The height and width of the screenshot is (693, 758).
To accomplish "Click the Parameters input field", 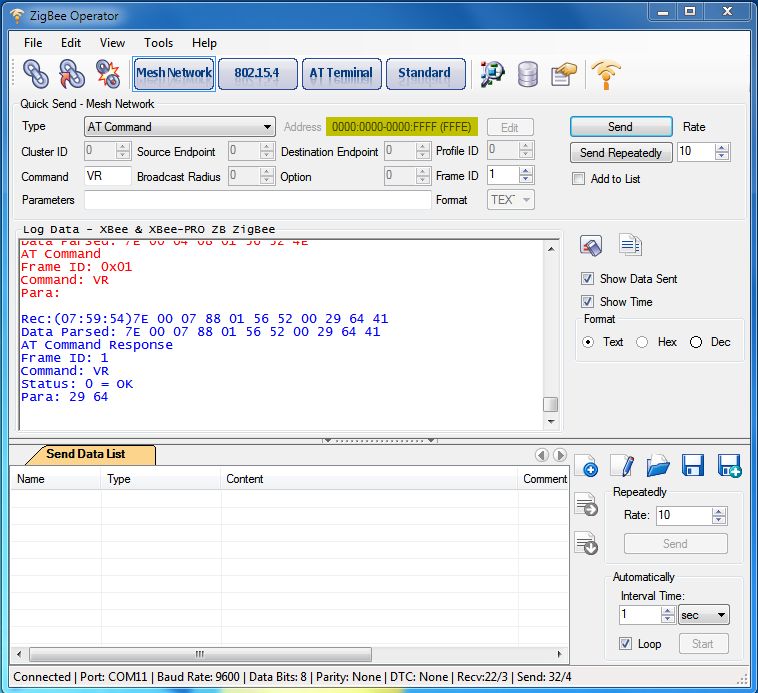I will [257, 200].
